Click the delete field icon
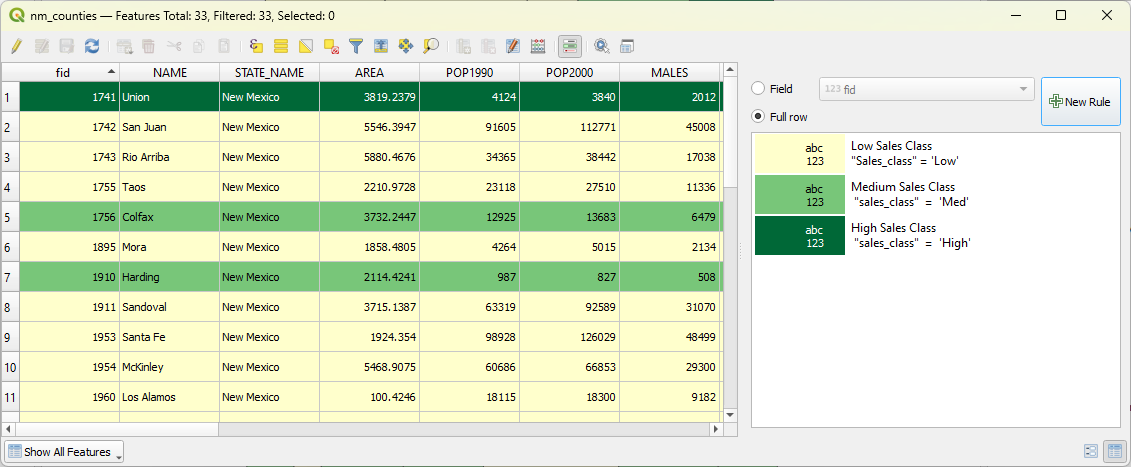 pos(488,46)
